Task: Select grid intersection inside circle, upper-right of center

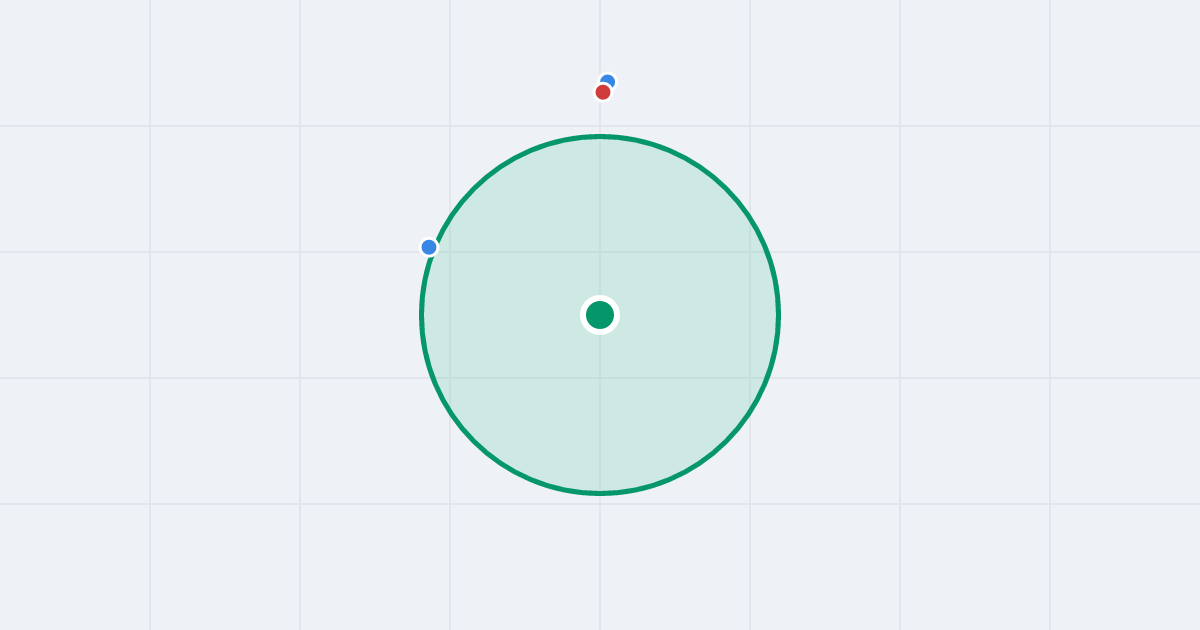Action: tap(750, 252)
